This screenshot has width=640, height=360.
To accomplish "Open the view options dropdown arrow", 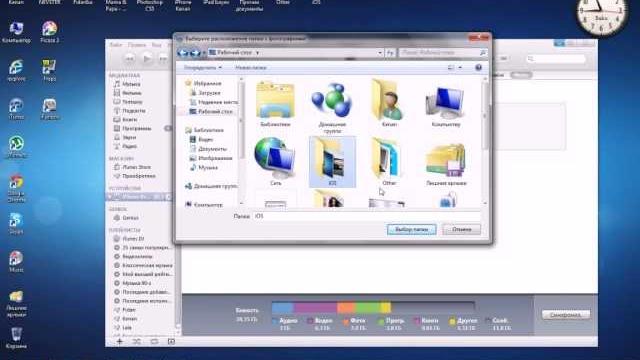I will [x=460, y=68].
